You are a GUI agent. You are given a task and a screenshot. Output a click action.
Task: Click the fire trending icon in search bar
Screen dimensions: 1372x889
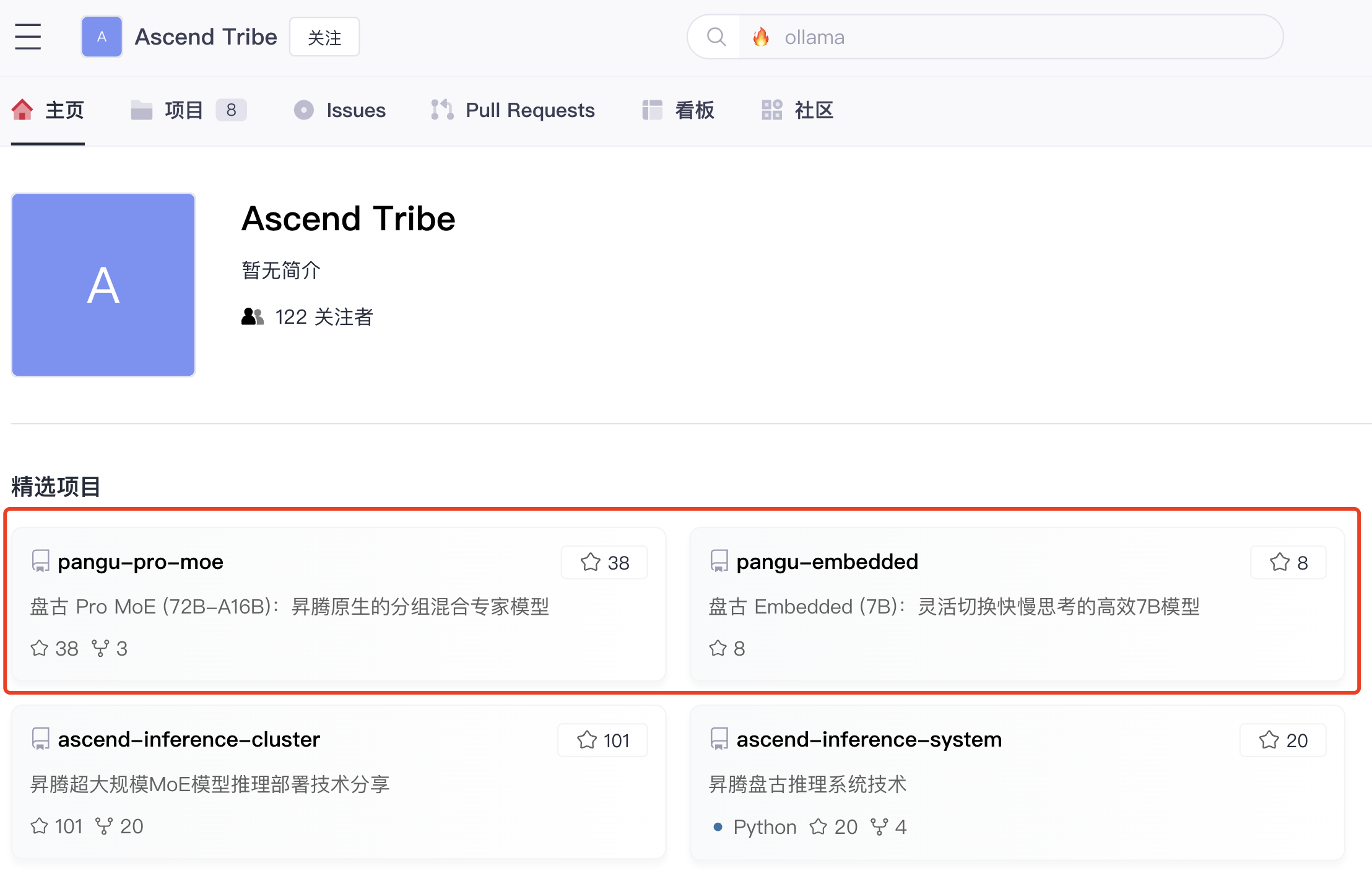point(762,37)
